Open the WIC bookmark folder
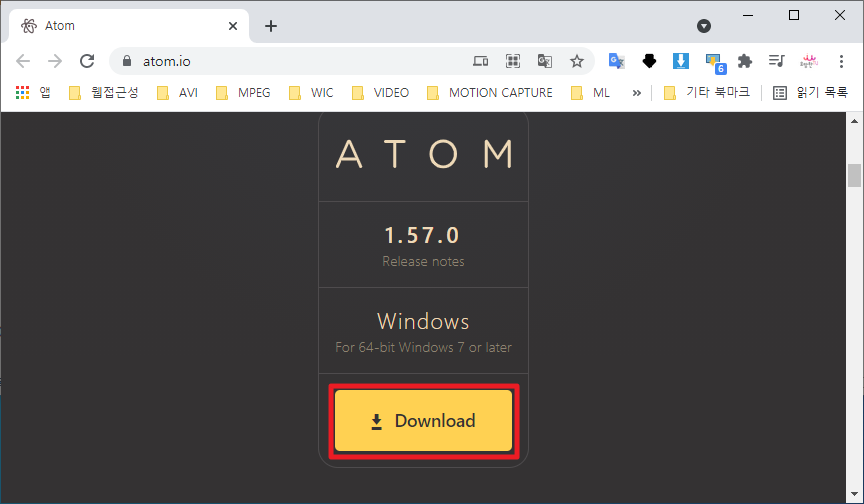 pyautogui.click(x=311, y=92)
